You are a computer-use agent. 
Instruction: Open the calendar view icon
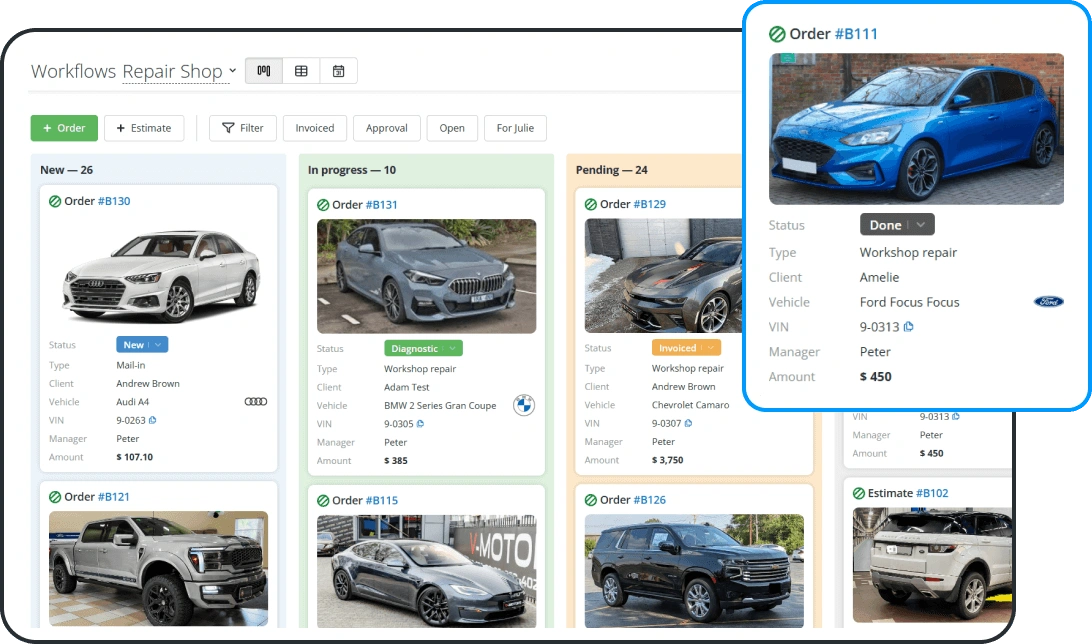point(338,71)
